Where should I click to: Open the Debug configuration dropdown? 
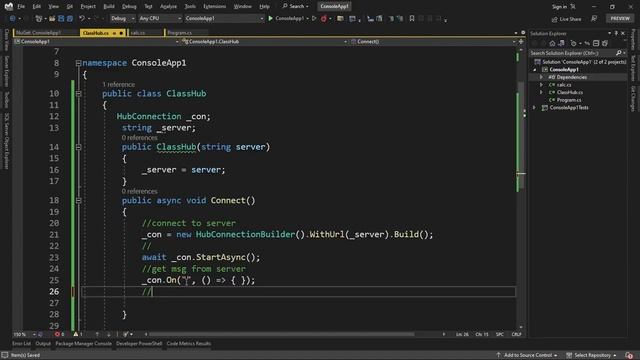coord(122,18)
